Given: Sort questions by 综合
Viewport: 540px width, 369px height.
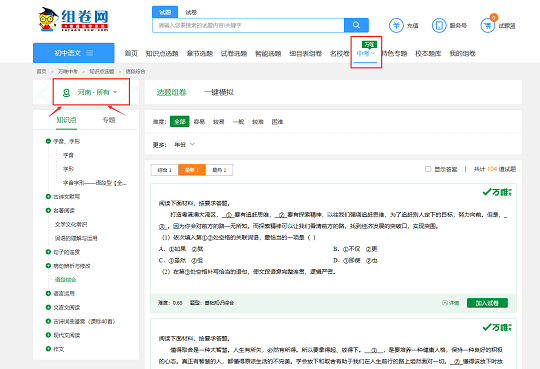Looking at the screenshot, I should click(x=165, y=170).
